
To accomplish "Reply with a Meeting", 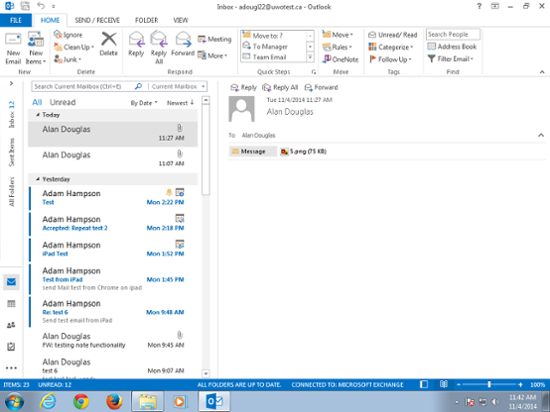I will pos(215,39).
